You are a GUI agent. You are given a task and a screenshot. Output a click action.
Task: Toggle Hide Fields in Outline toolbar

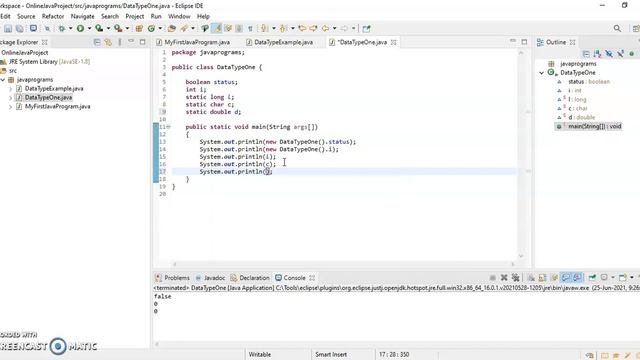pyautogui.click(x=609, y=54)
